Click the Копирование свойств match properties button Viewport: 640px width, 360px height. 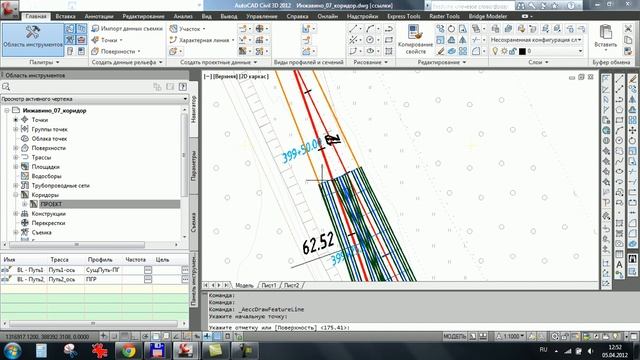click(x=415, y=39)
